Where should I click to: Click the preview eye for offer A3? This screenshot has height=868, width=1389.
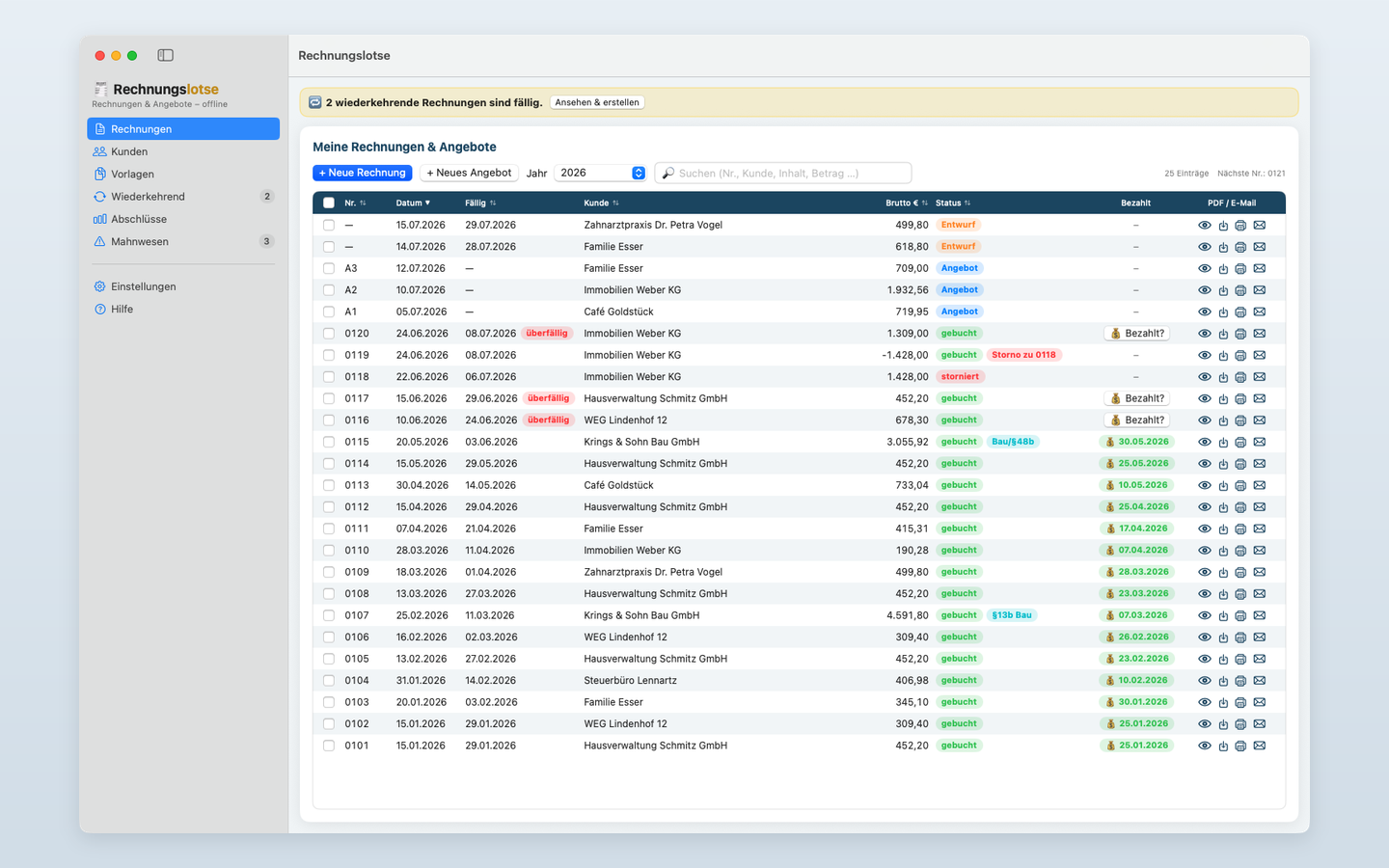[1205, 268]
